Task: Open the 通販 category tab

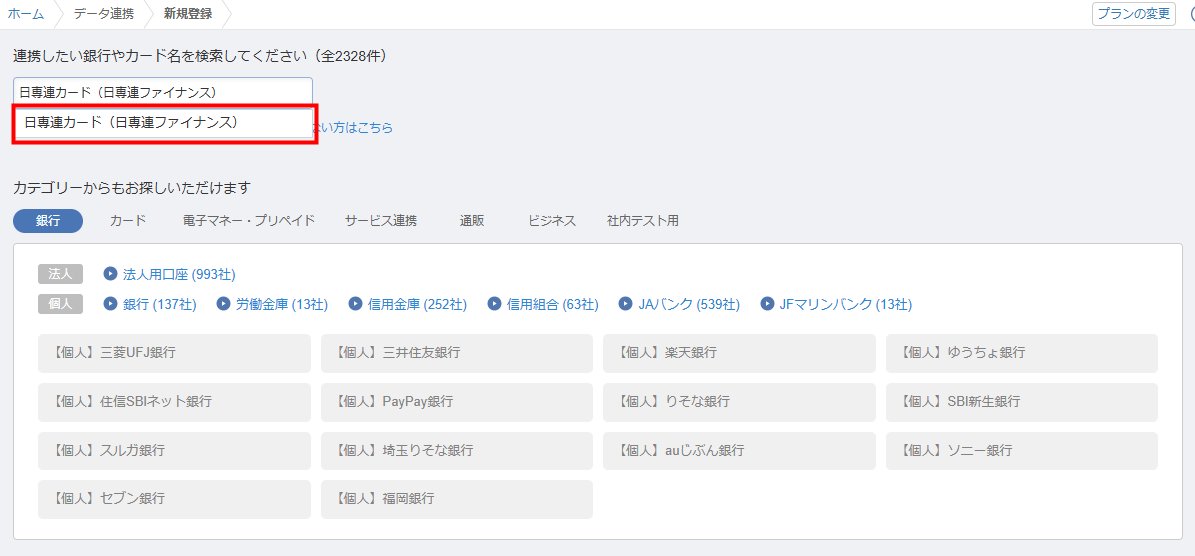Action: pyautogui.click(x=472, y=221)
